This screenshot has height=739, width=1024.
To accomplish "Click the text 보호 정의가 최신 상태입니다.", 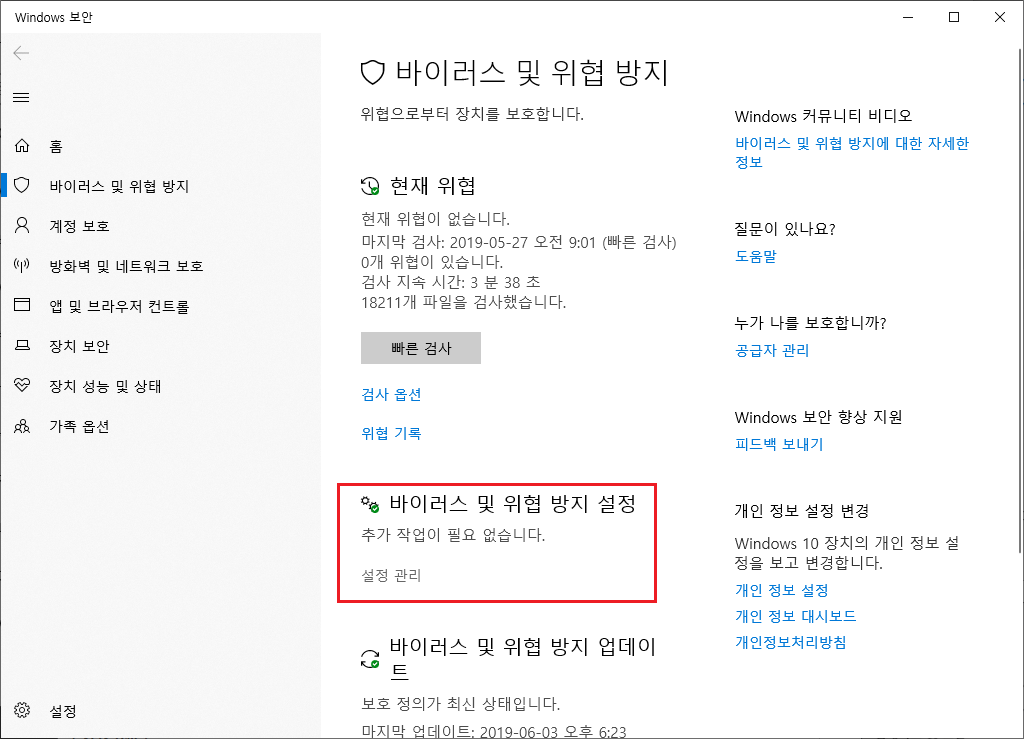I will [460, 704].
